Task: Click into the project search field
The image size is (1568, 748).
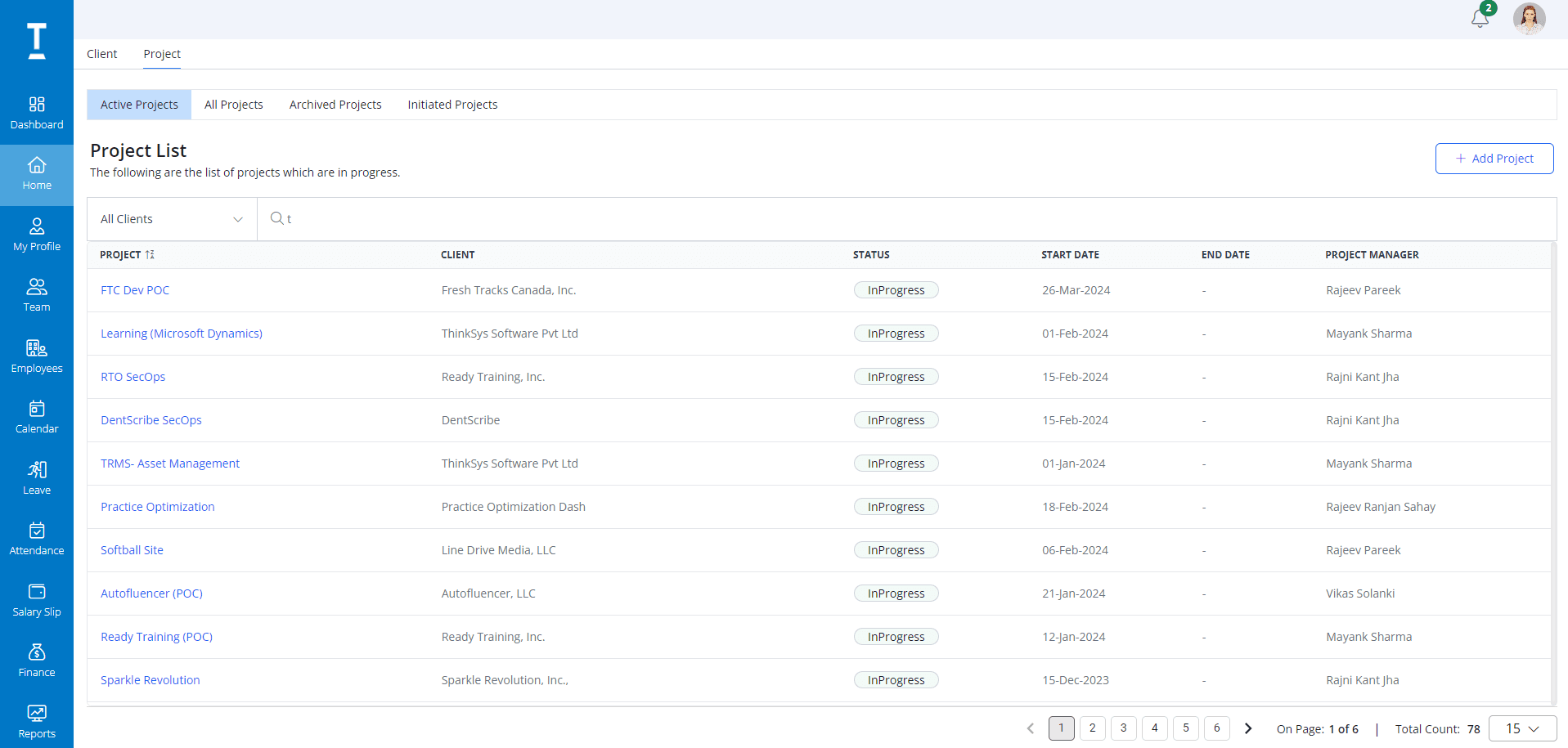Action: pyautogui.click(x=906, y=219)
